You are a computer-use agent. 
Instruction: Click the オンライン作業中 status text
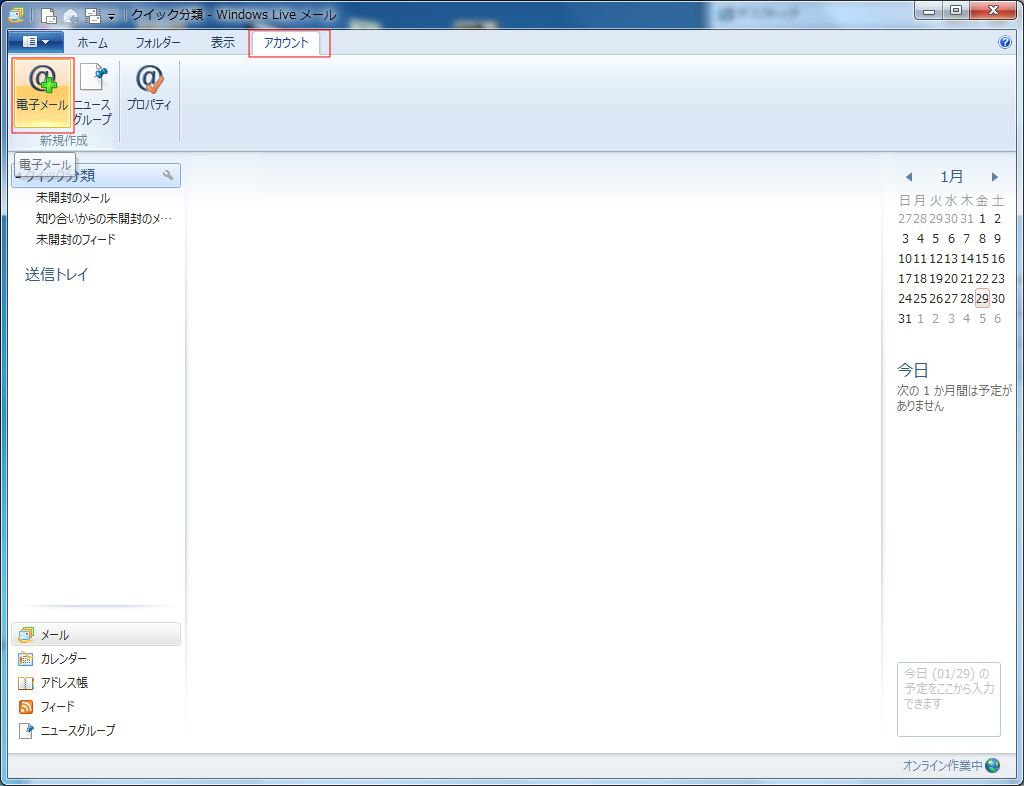[x=942, y=765]
